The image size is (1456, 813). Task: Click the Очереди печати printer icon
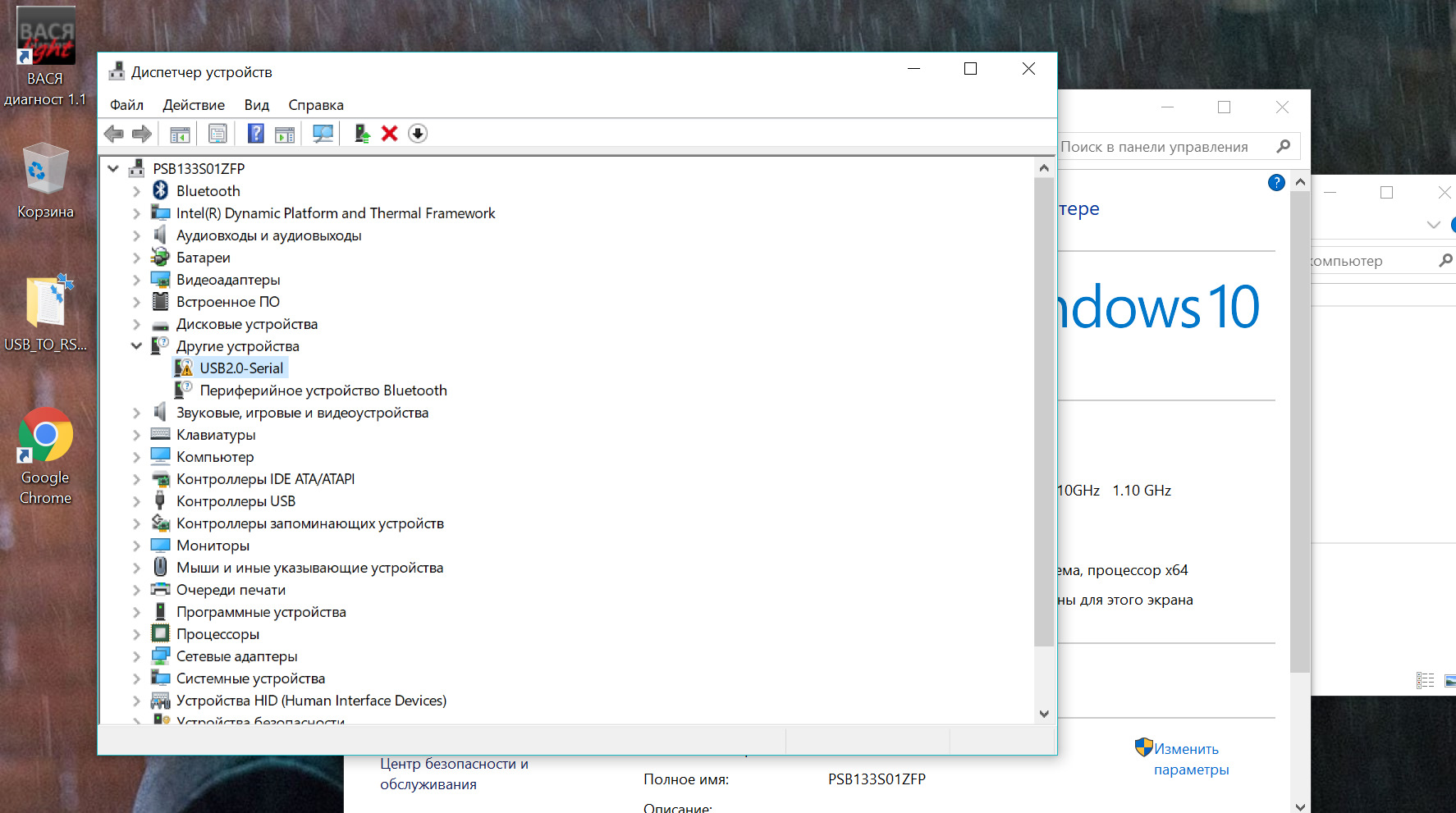[x=161, y=589]
